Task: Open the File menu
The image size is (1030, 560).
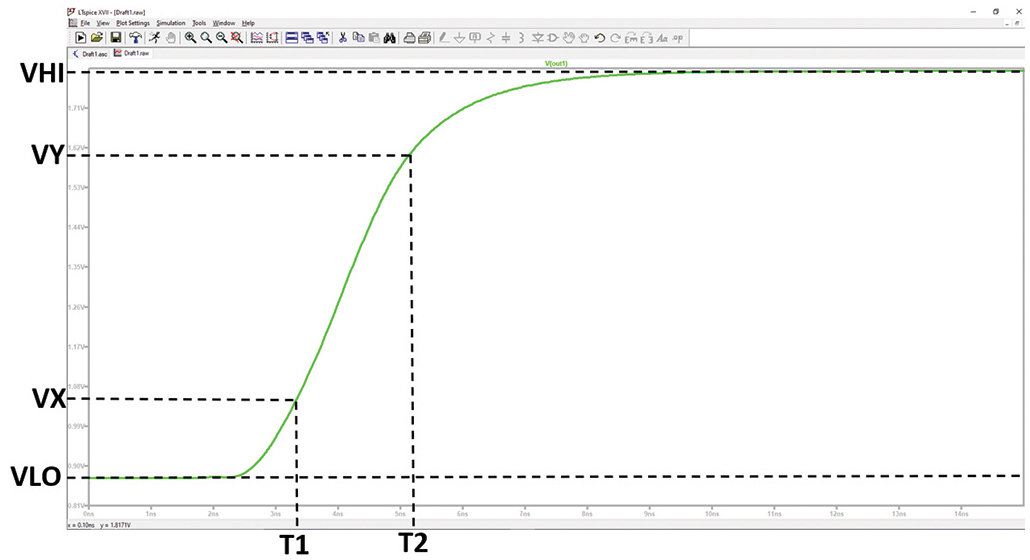Action: (85, 23)
